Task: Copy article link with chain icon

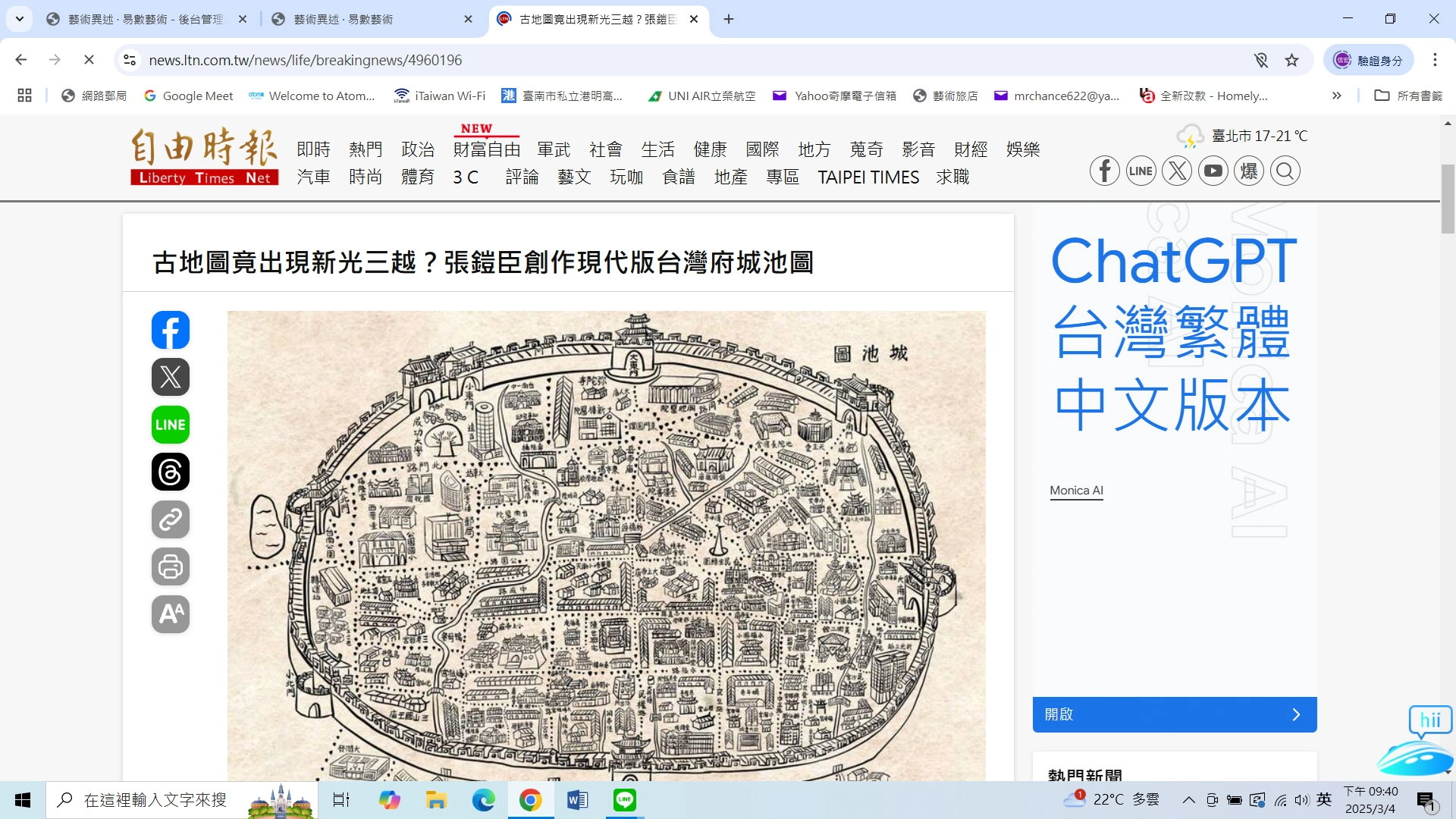Action: (x=170, y=519)
